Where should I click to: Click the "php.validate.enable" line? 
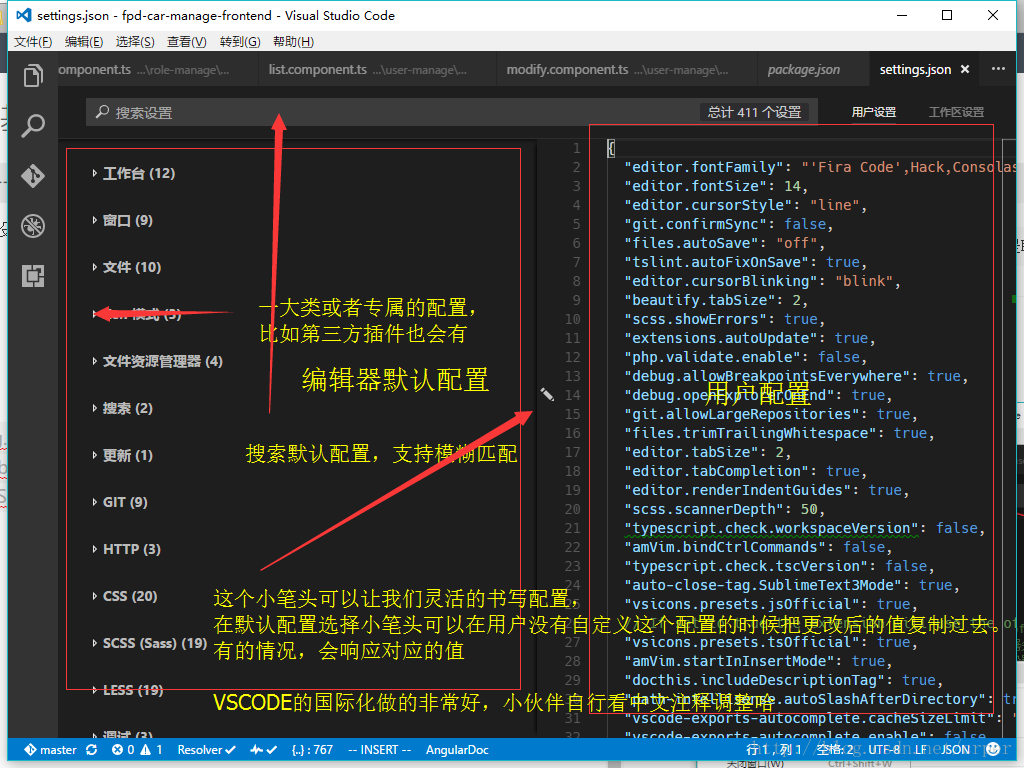click(746, 357)
